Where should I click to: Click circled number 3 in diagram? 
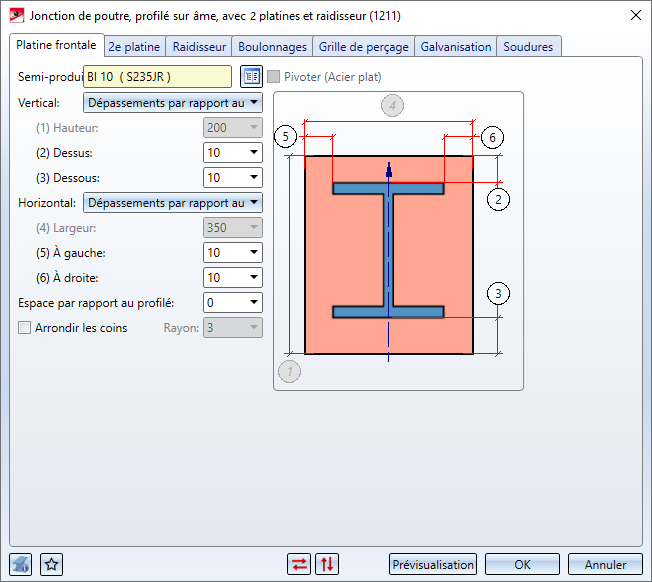point(499,294)
